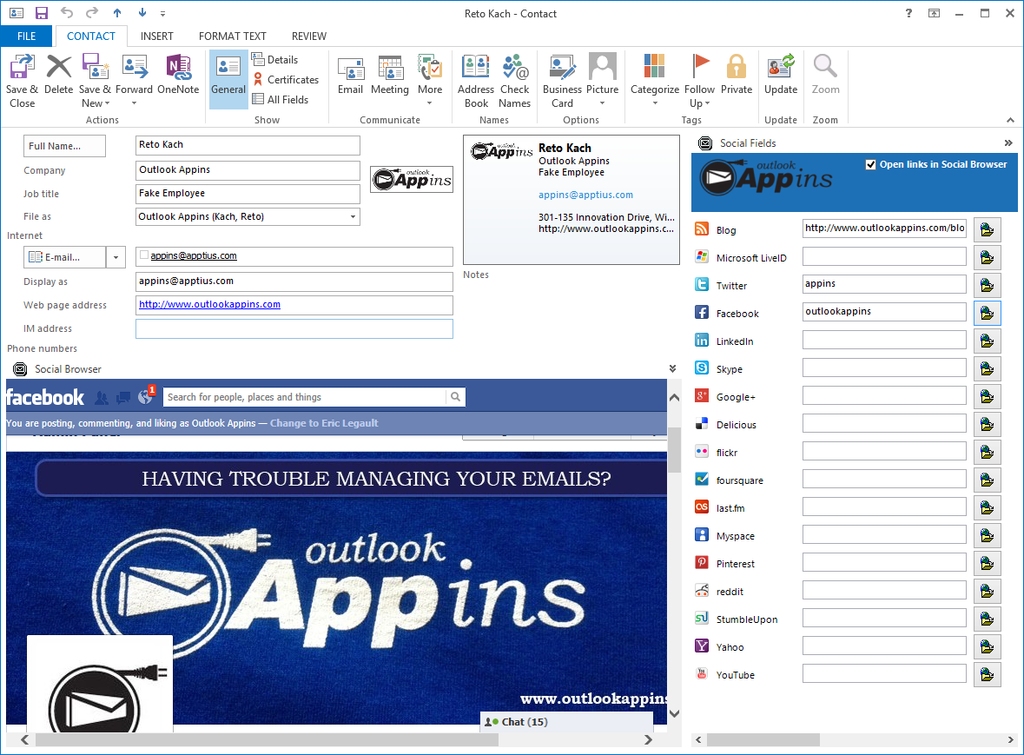This screenshot has width=1024, height=755.
Task: Open LinkedIn link button
Action: click(x=987, y=341)
